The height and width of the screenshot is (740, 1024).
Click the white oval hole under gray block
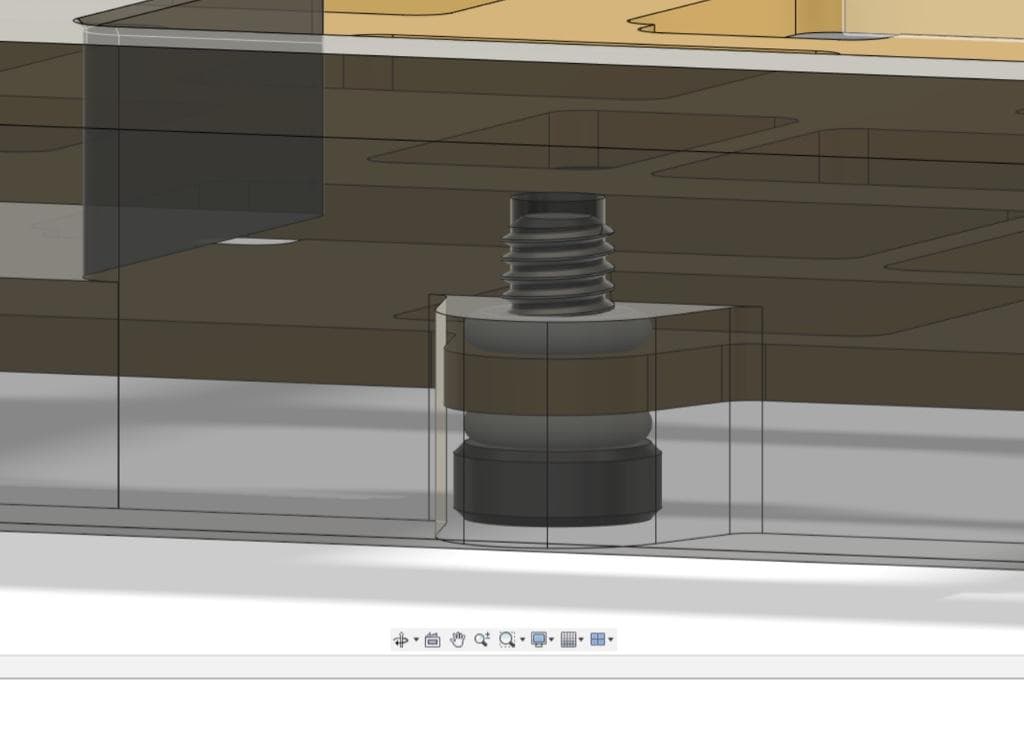(x=257, y=241)
